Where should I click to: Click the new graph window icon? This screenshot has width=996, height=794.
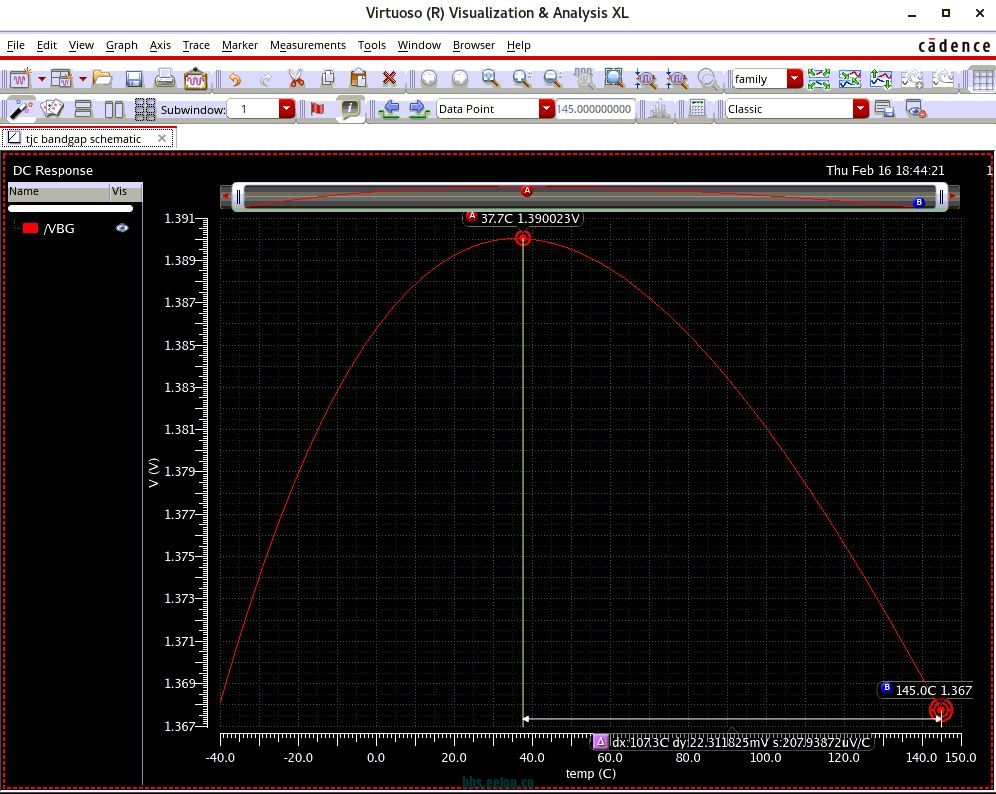tap(20, 79)
